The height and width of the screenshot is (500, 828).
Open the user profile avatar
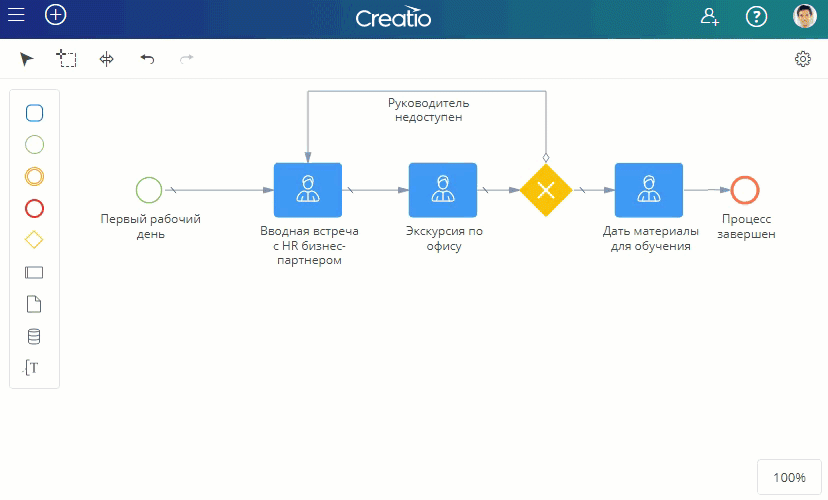coord(804,16)
